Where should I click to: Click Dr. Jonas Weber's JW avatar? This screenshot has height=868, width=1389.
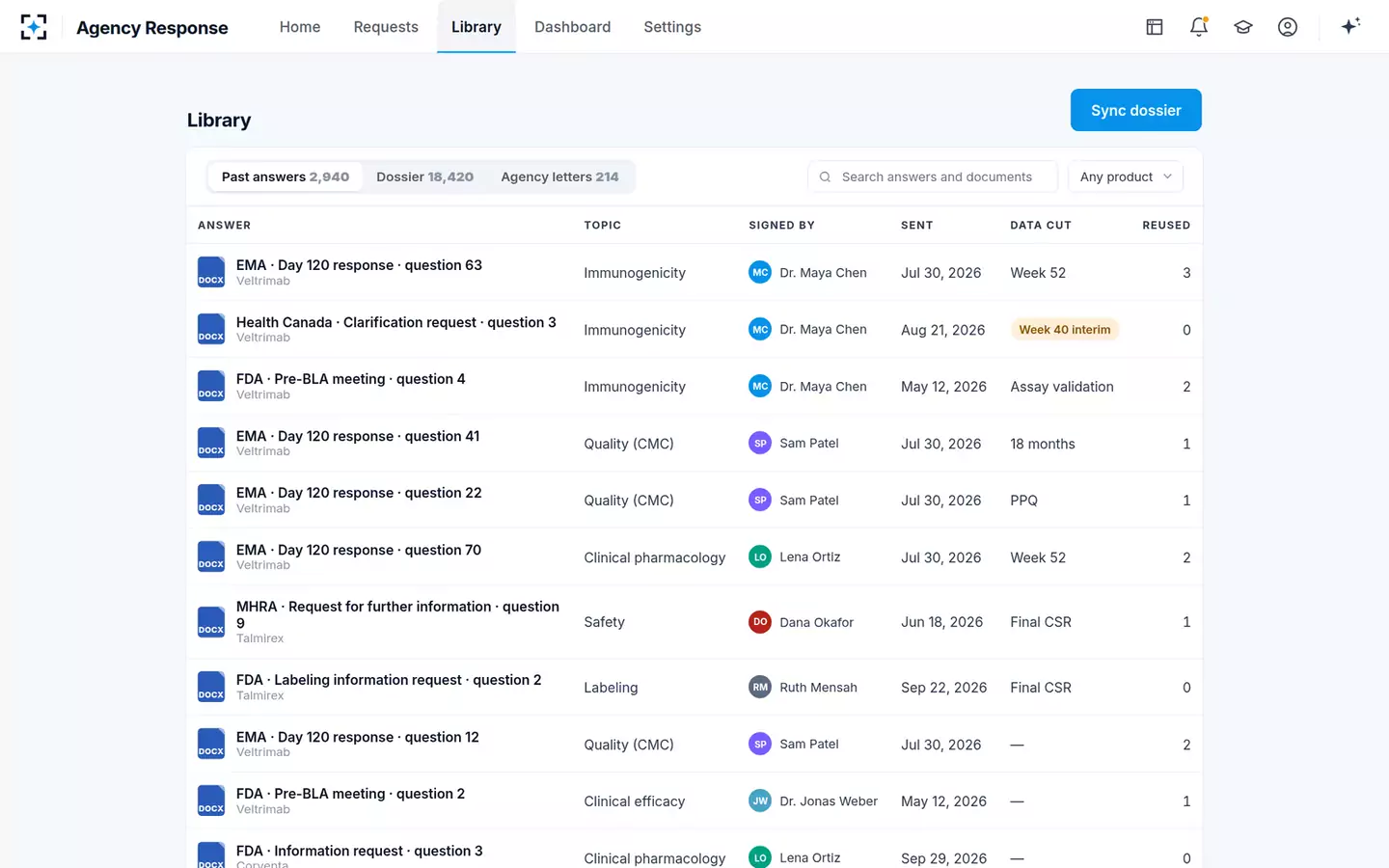click(760, 800)
